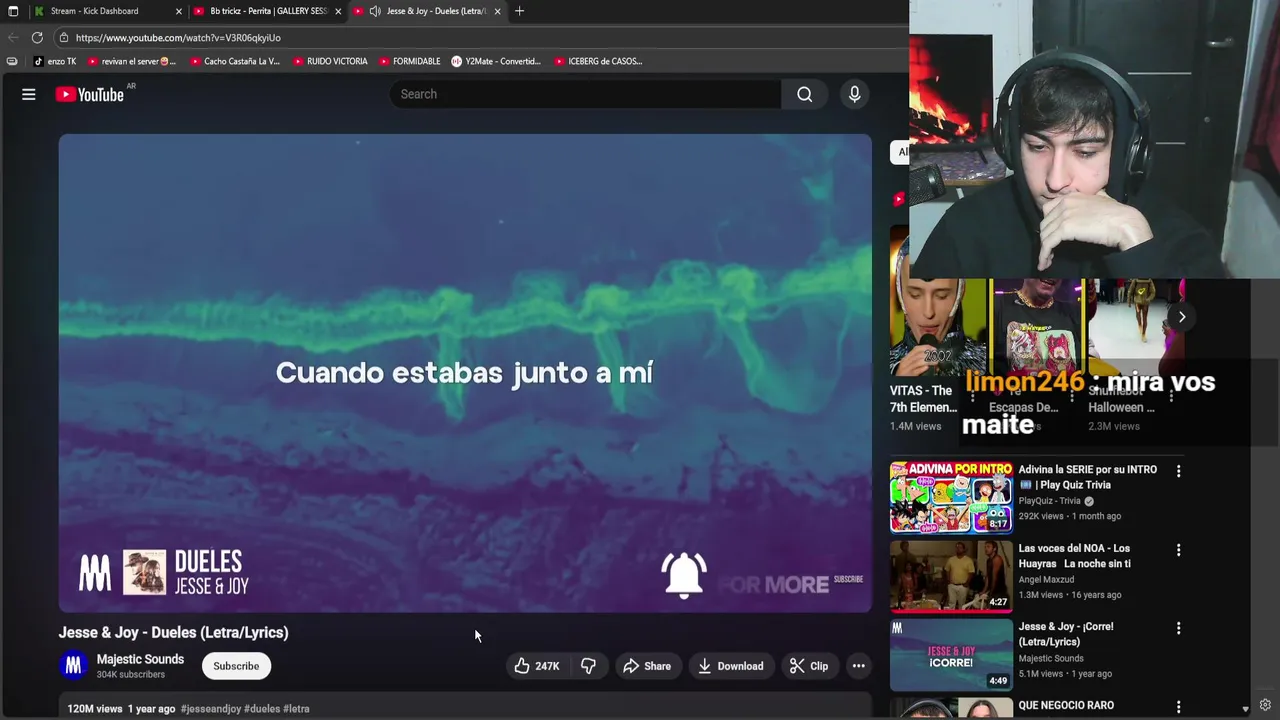
Task: Open the Y2Mate bookmark
Action: point(496,61)
